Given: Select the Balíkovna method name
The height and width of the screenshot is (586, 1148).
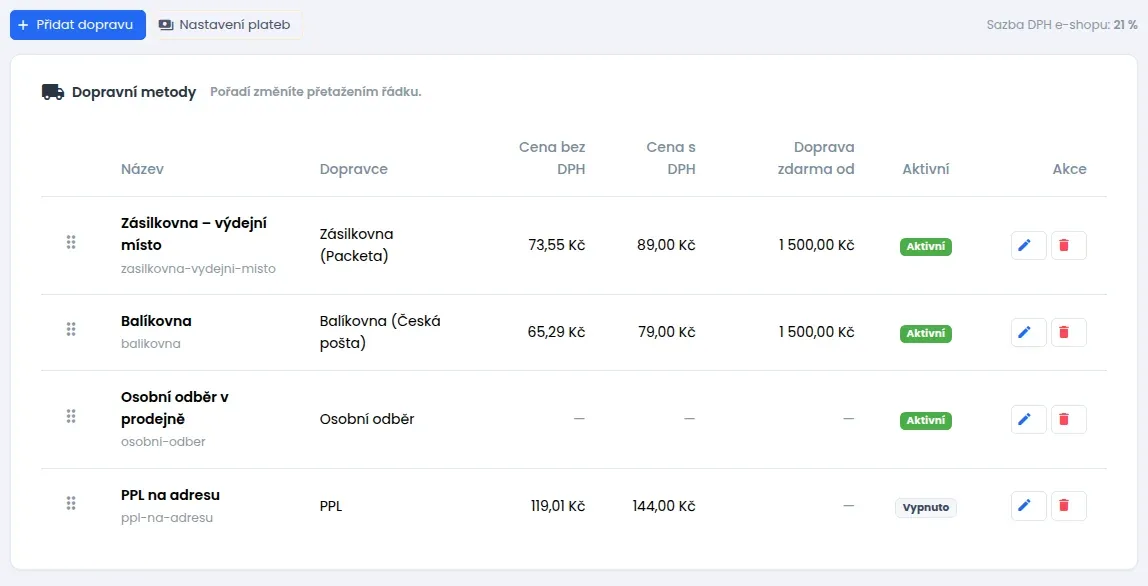Looking at the screenshot, I should 156,321.
